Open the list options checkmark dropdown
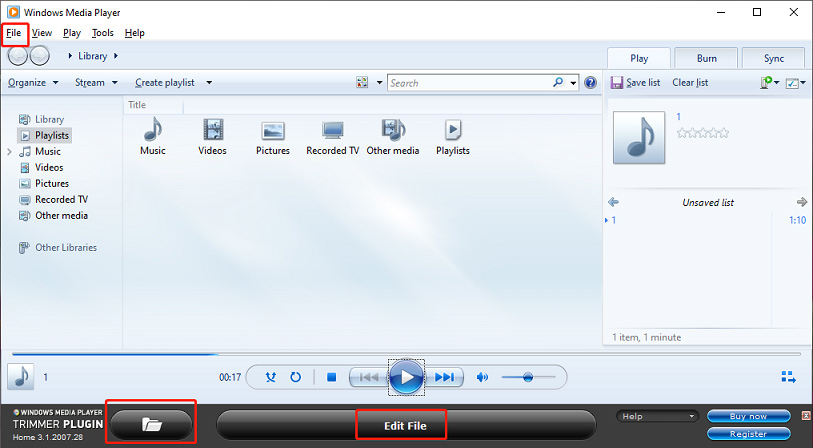This screenshot has width=813, height=448. [795, 83]
